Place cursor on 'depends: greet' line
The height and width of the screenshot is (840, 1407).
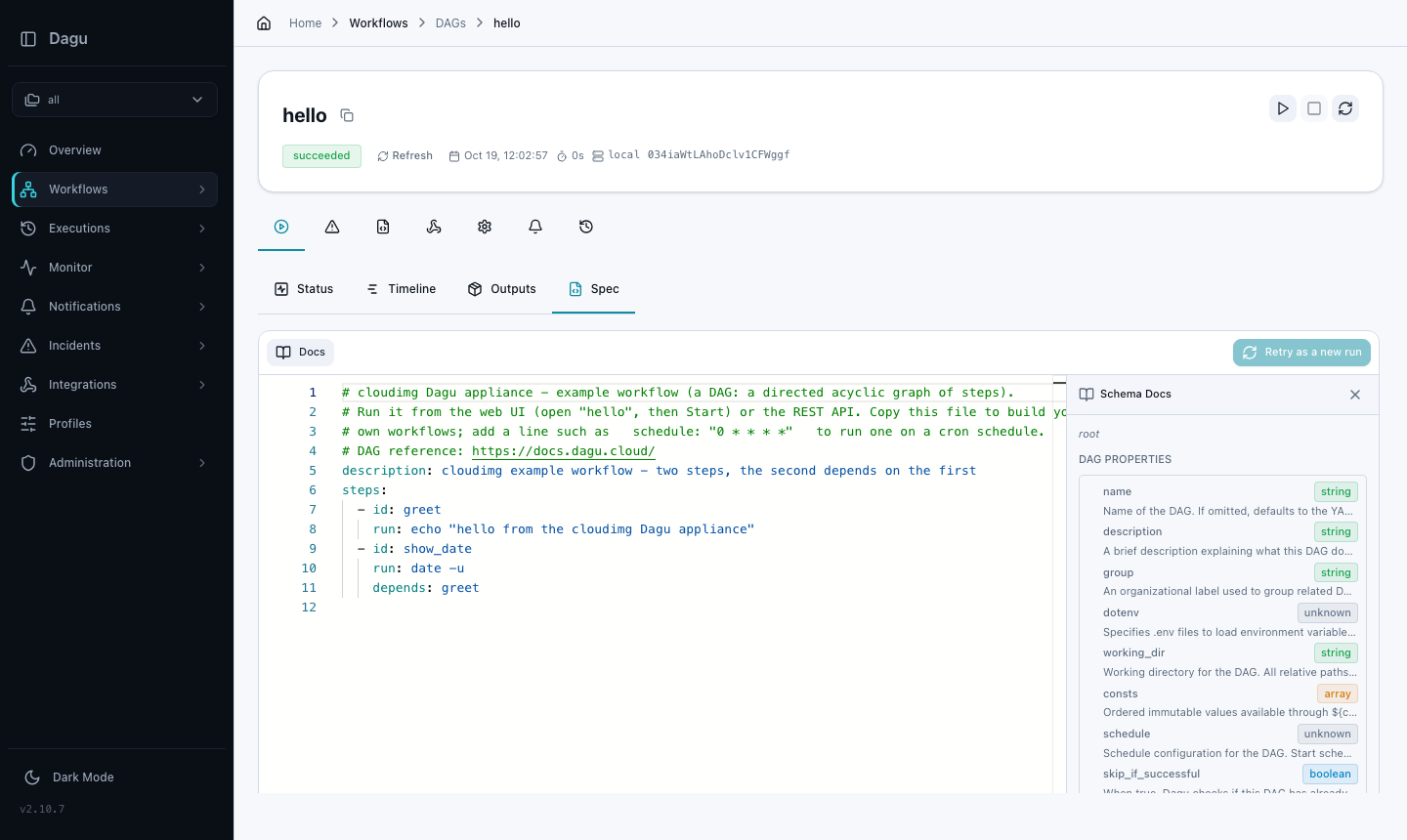426,588
